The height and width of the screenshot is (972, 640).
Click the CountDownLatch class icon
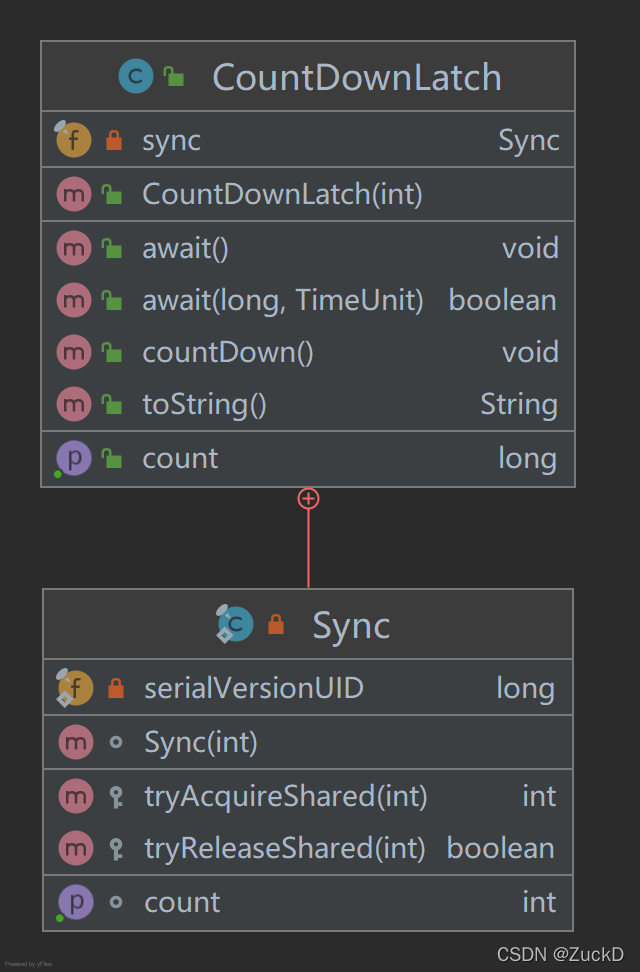click(x=136, y=76)
